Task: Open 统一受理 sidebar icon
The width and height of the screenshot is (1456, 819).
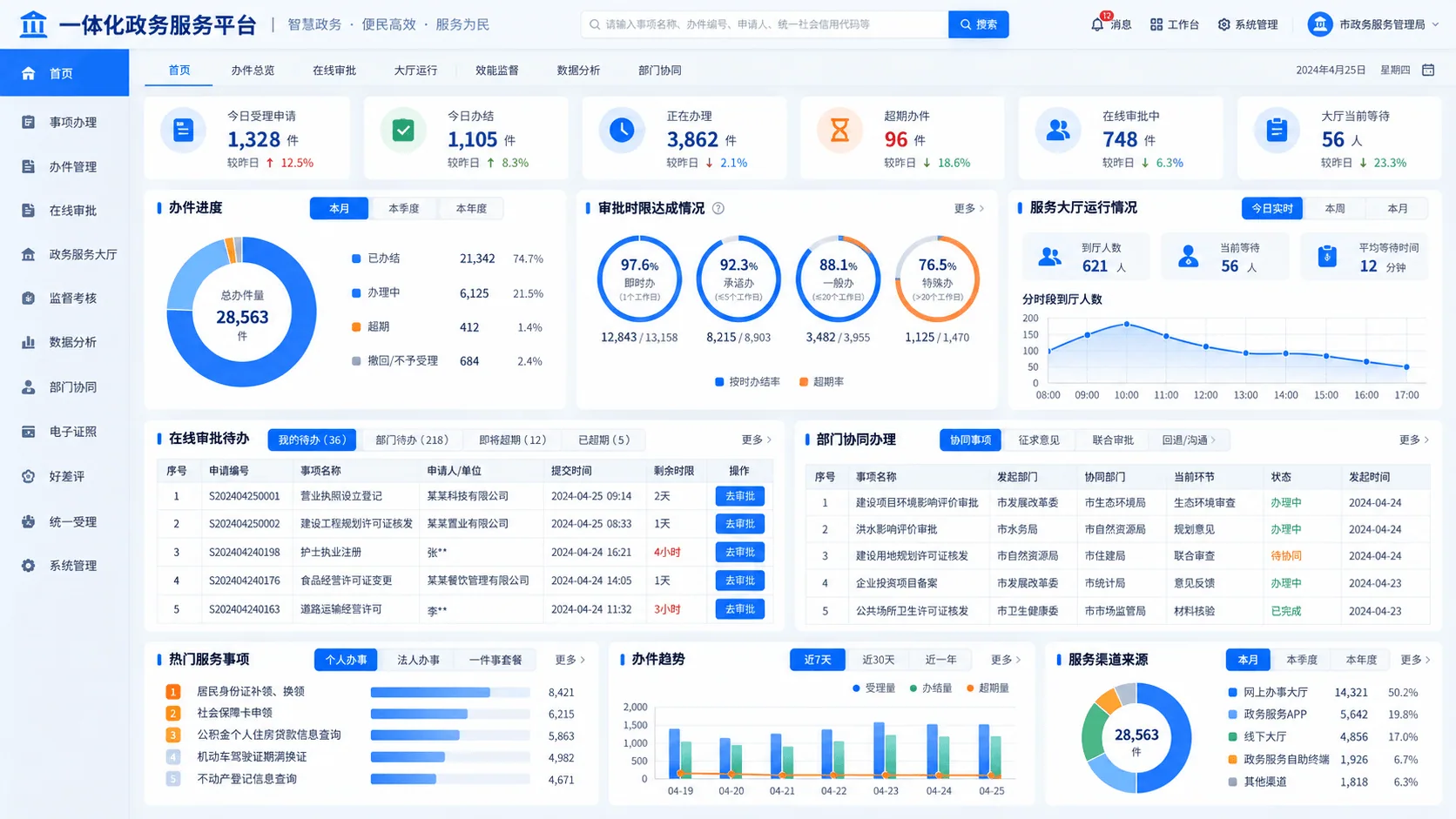Action: click(29, 521)
